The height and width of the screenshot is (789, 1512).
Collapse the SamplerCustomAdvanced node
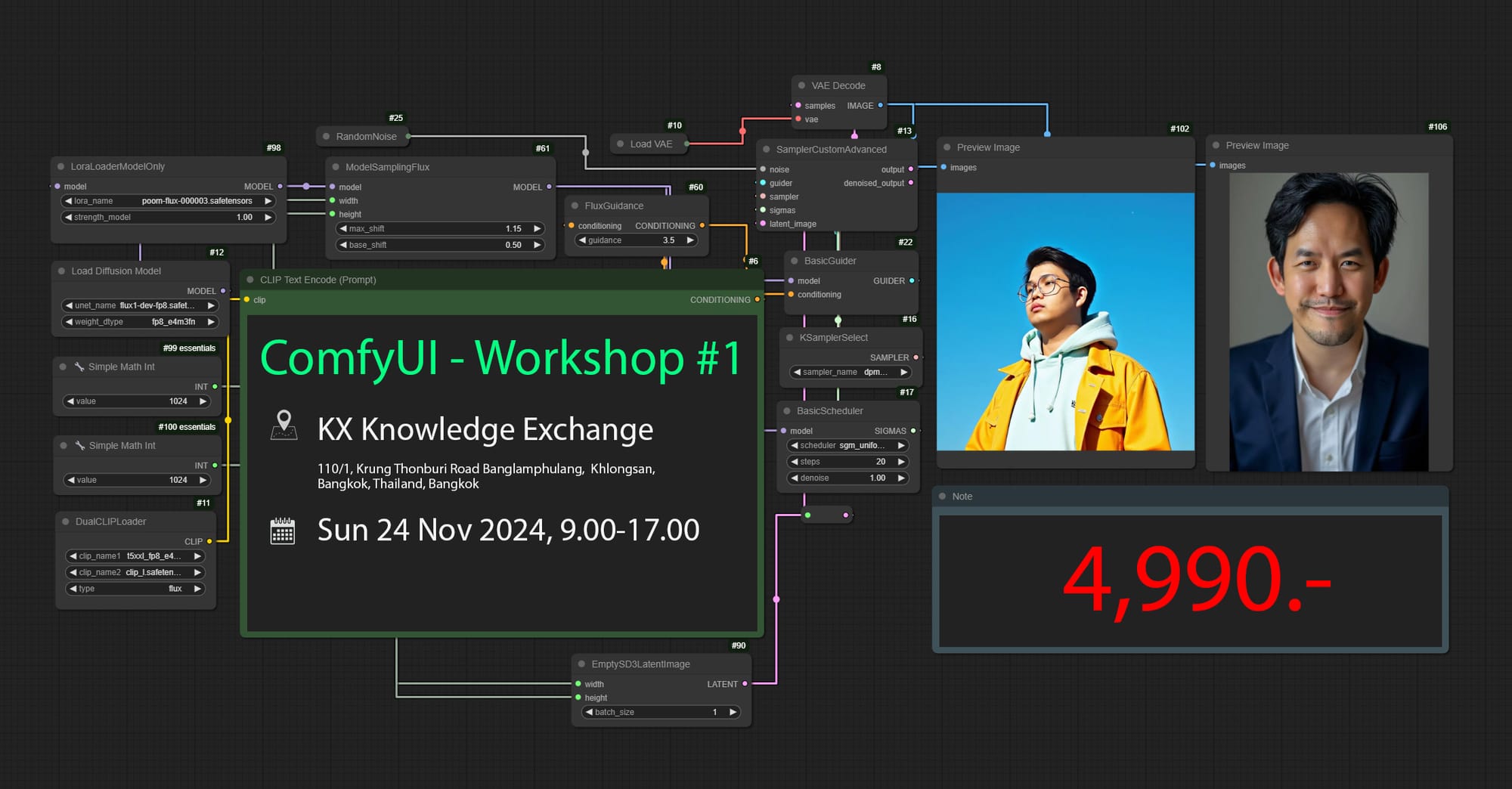(767, 150)
